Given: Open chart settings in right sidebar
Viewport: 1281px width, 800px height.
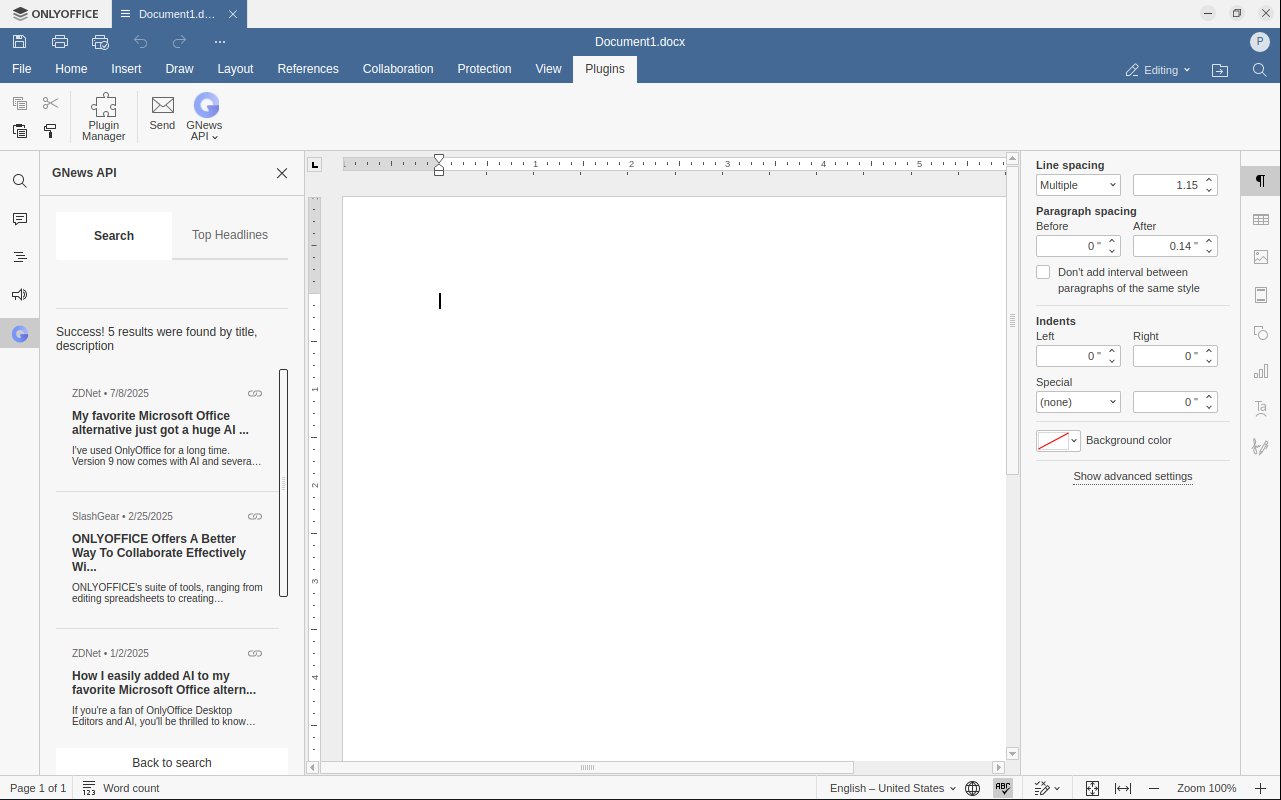Looking at the screenshot, I should pos(1261,371).
